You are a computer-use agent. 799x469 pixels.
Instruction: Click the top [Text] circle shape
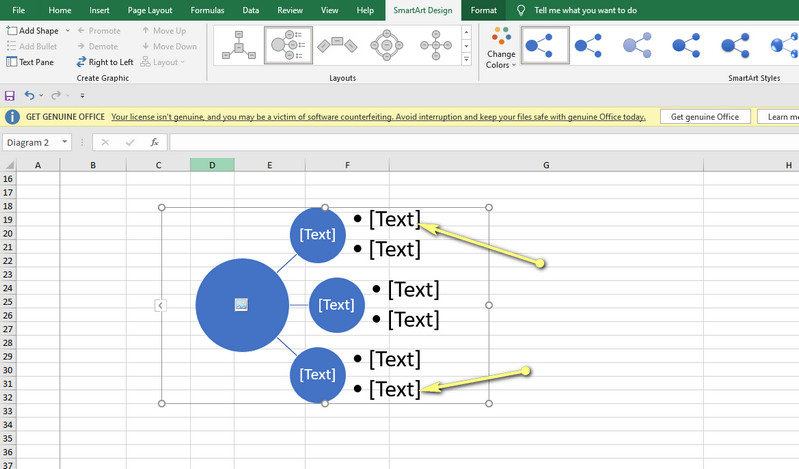click(317, 235)
